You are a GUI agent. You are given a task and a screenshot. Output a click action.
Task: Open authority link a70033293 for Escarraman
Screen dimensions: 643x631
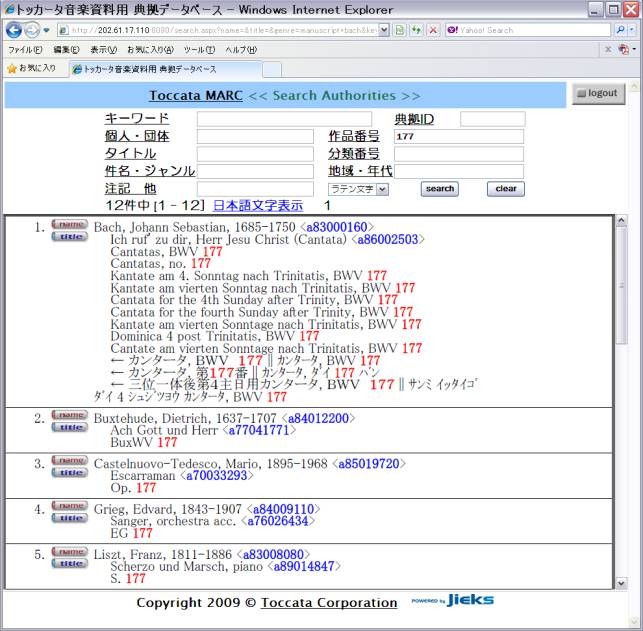pos(217,476)
